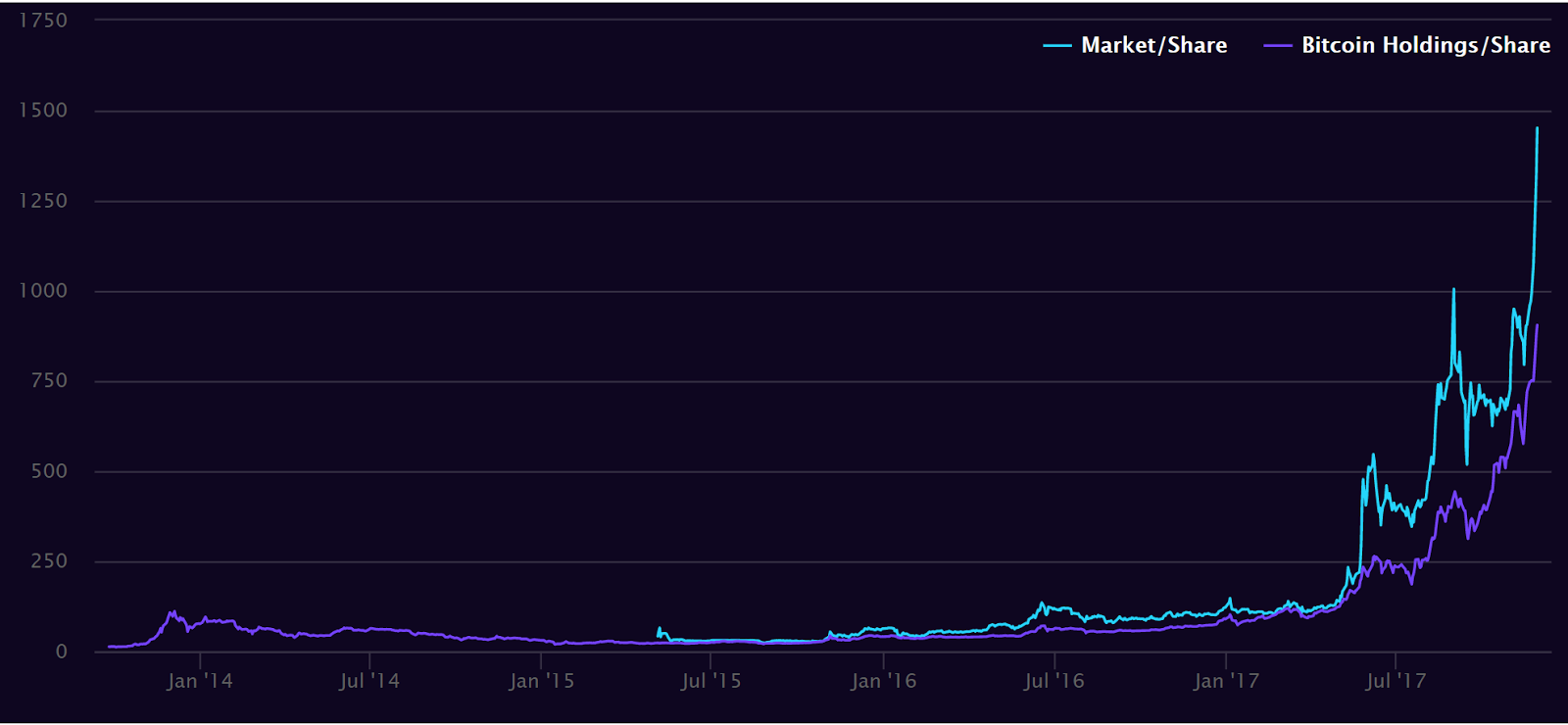The width and height of the screenshot is (1568, 725).
Task: Click the 250 y-axis value
Action: click(49, 561)
